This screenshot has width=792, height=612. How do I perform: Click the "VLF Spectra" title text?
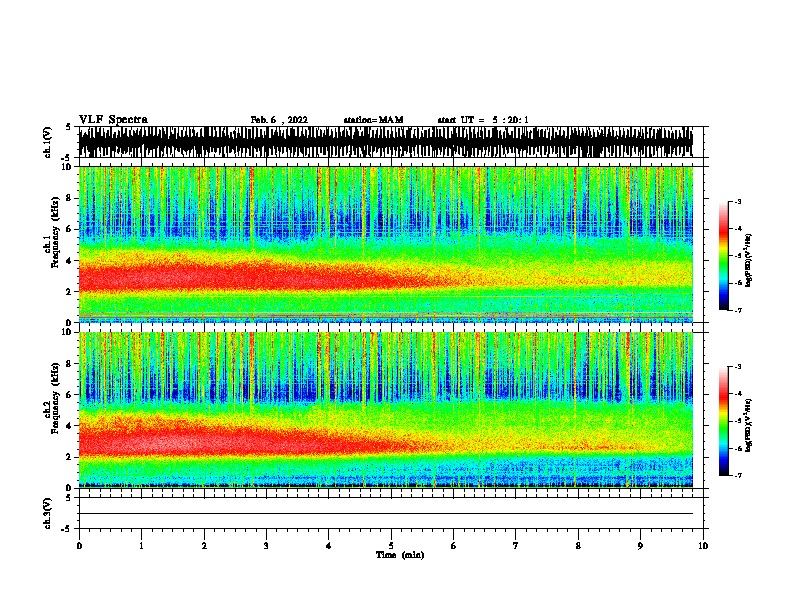pos(113,120)
